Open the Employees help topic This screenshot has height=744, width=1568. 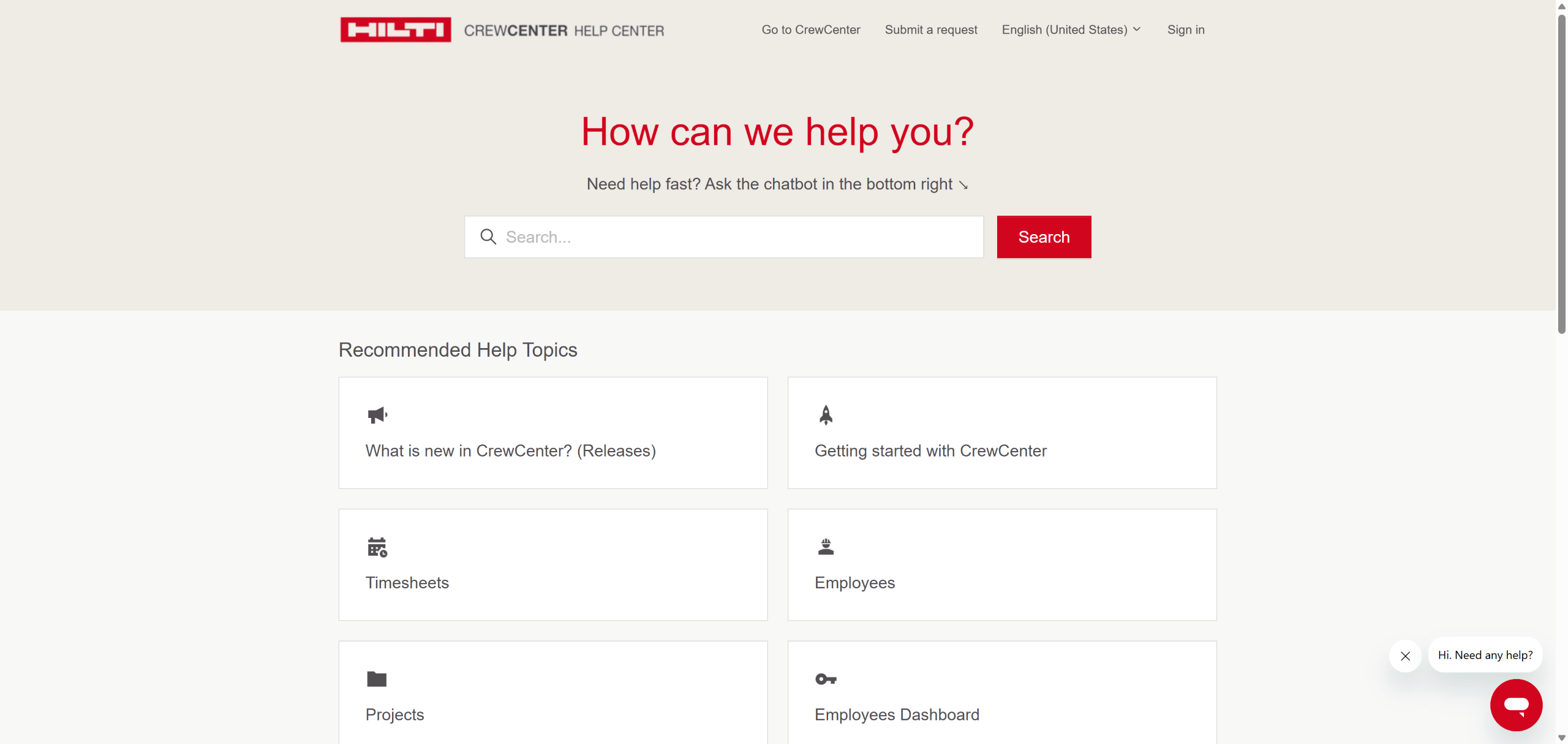1002,564
